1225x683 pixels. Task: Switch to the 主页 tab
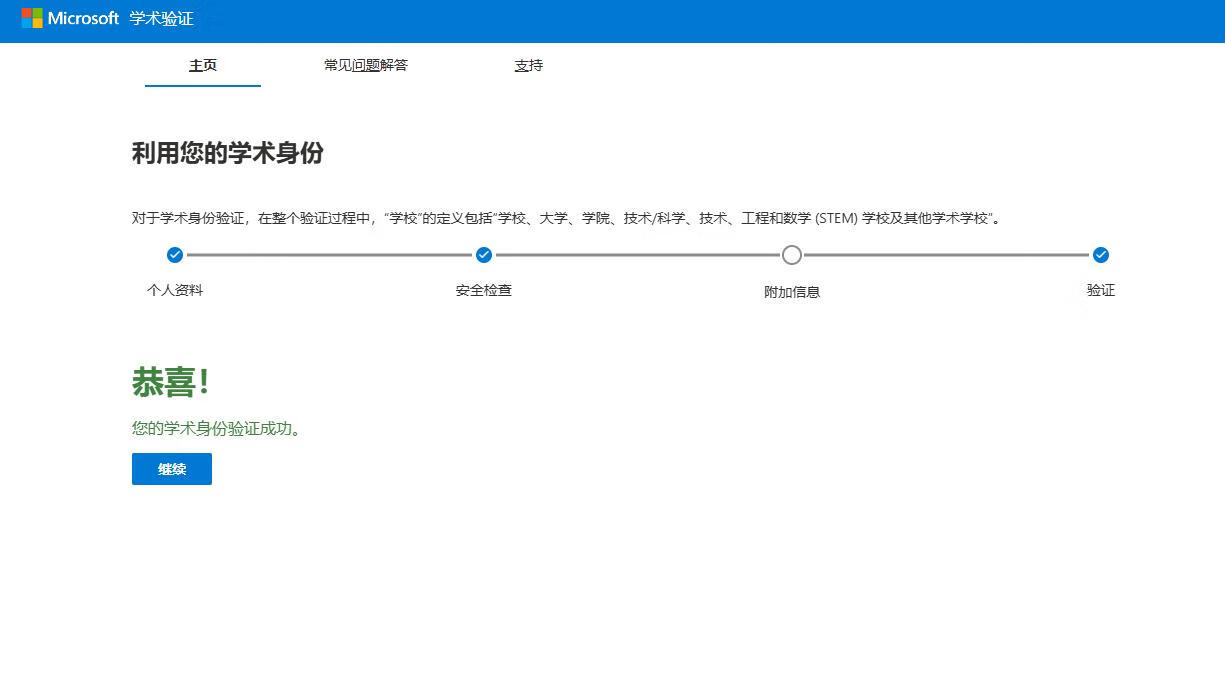(203, 66)
